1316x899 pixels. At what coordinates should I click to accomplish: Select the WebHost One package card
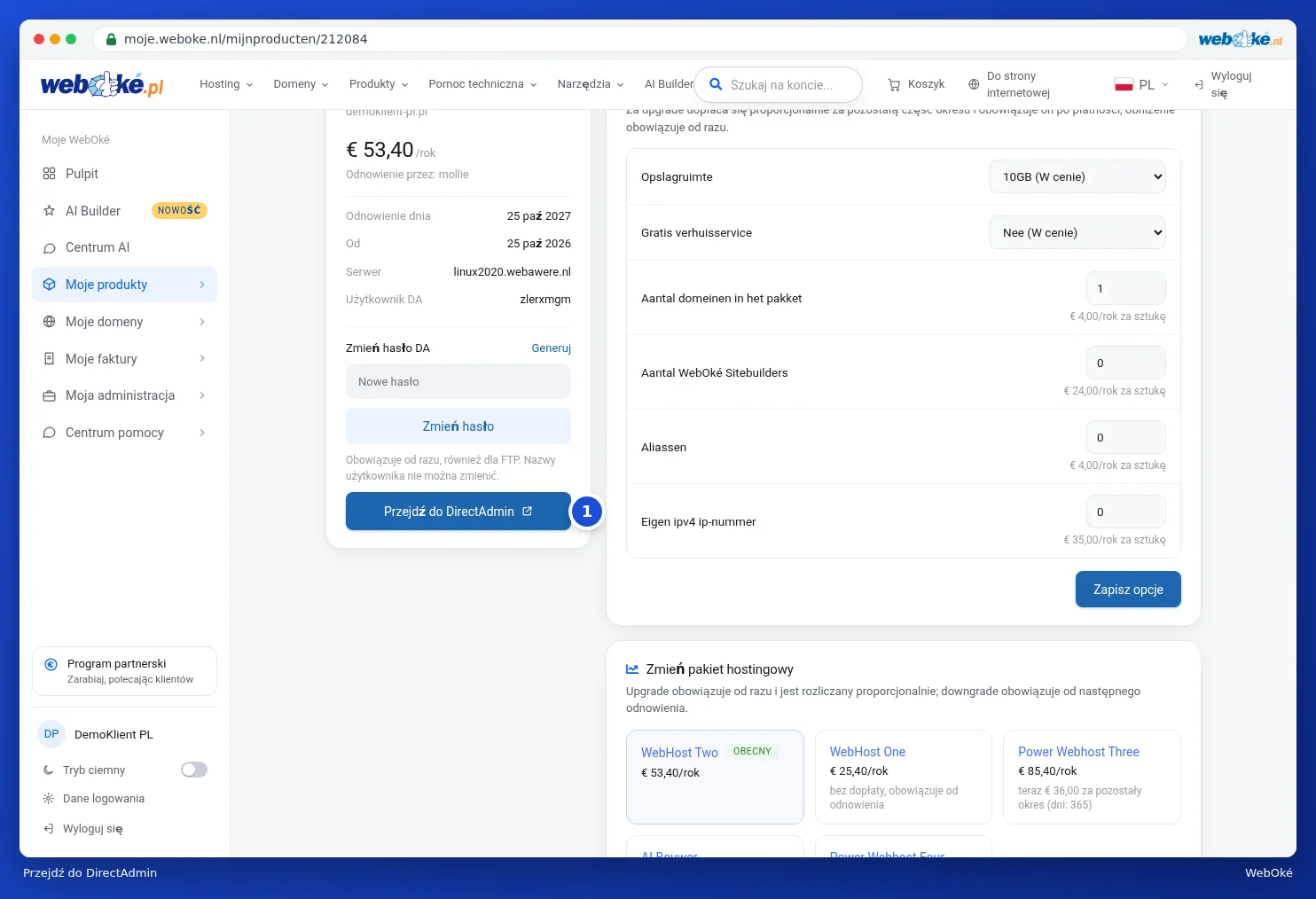pyautogui.click(x=903, y=778)
